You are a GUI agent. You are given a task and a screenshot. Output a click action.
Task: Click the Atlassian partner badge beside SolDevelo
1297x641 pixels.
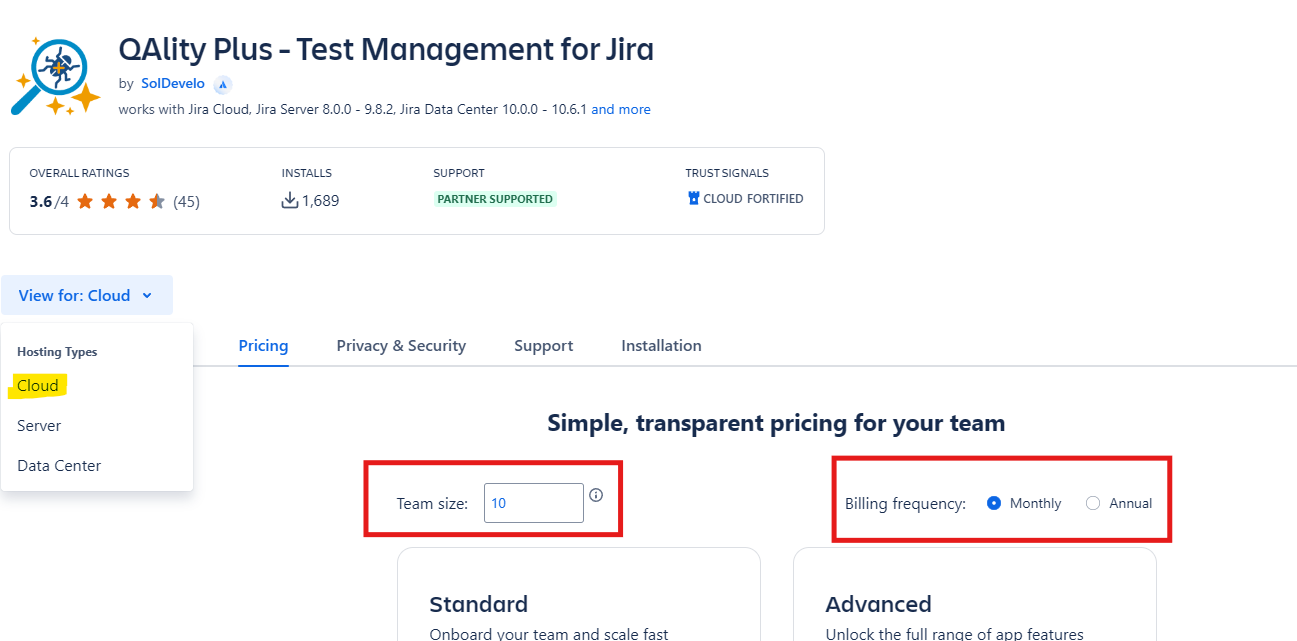[223, 84]
